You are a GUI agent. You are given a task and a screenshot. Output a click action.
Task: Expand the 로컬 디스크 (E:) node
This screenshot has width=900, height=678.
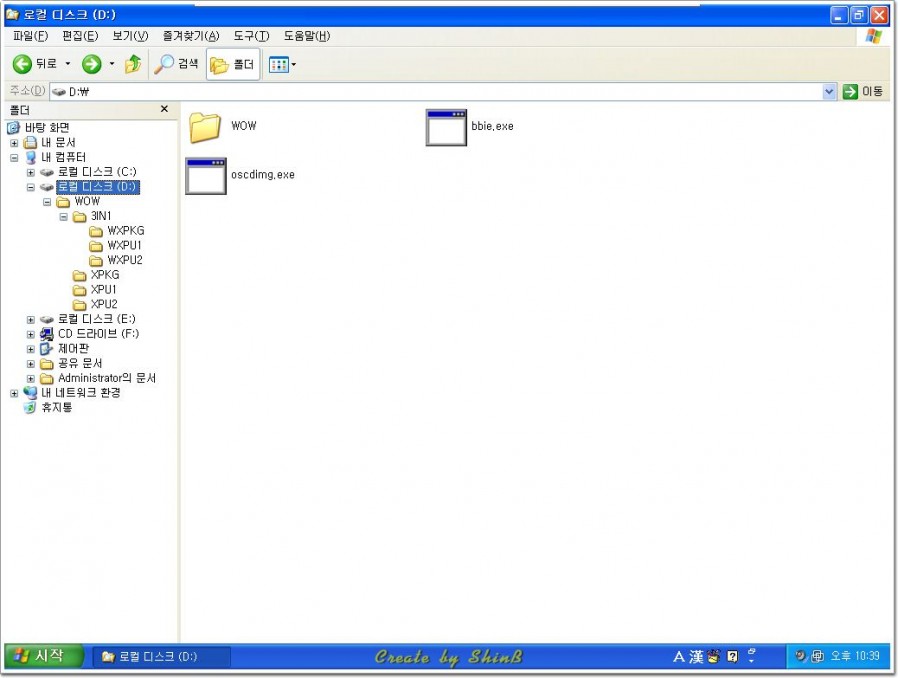pos(31,320)
